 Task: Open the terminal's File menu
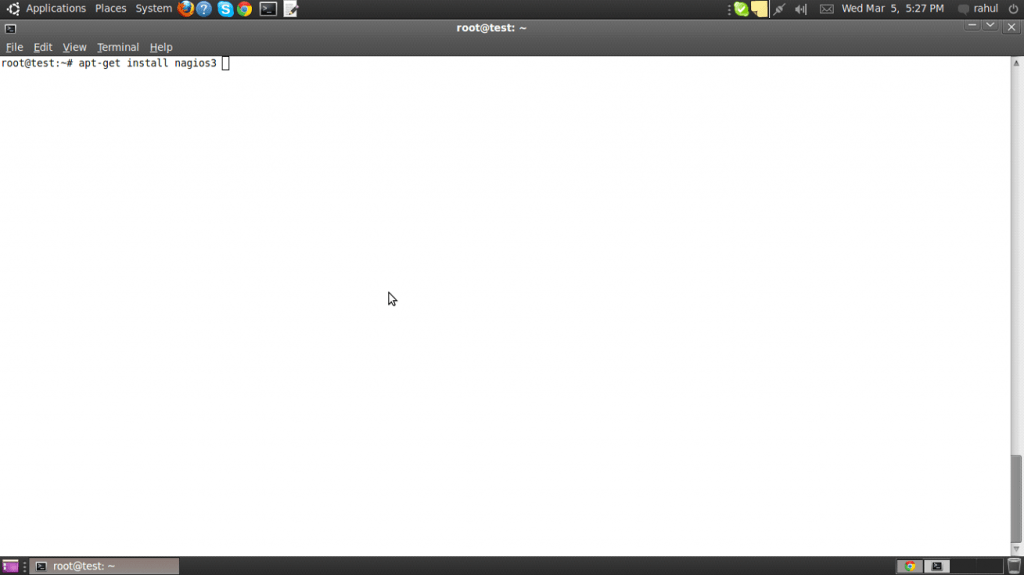pos(14,47)
